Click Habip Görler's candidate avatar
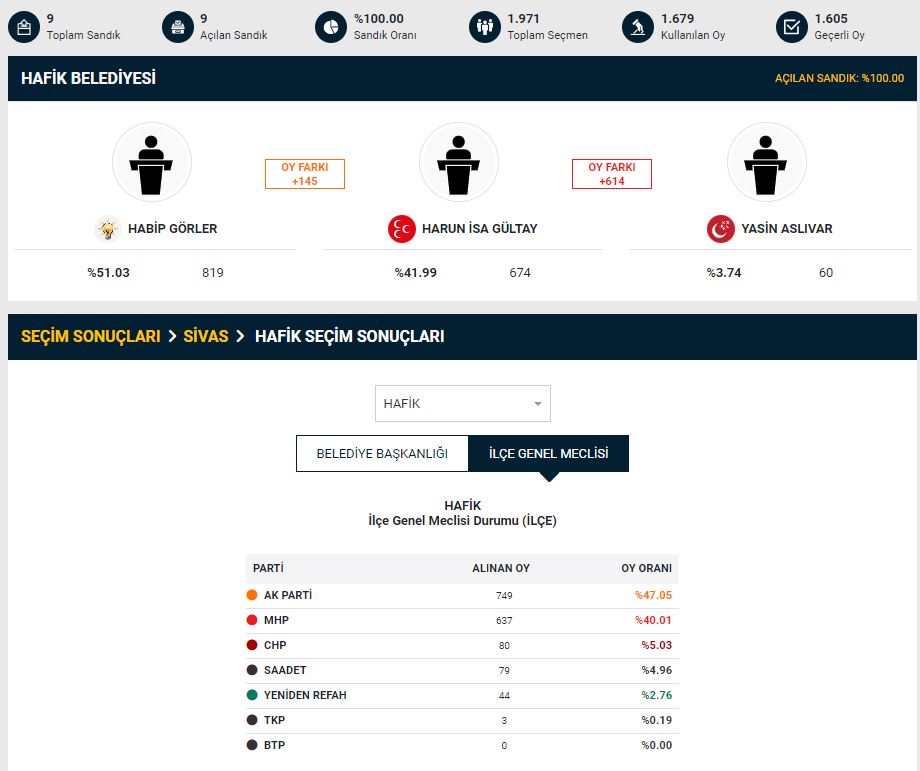Viewport: 920px width, 771px height. 152,163
